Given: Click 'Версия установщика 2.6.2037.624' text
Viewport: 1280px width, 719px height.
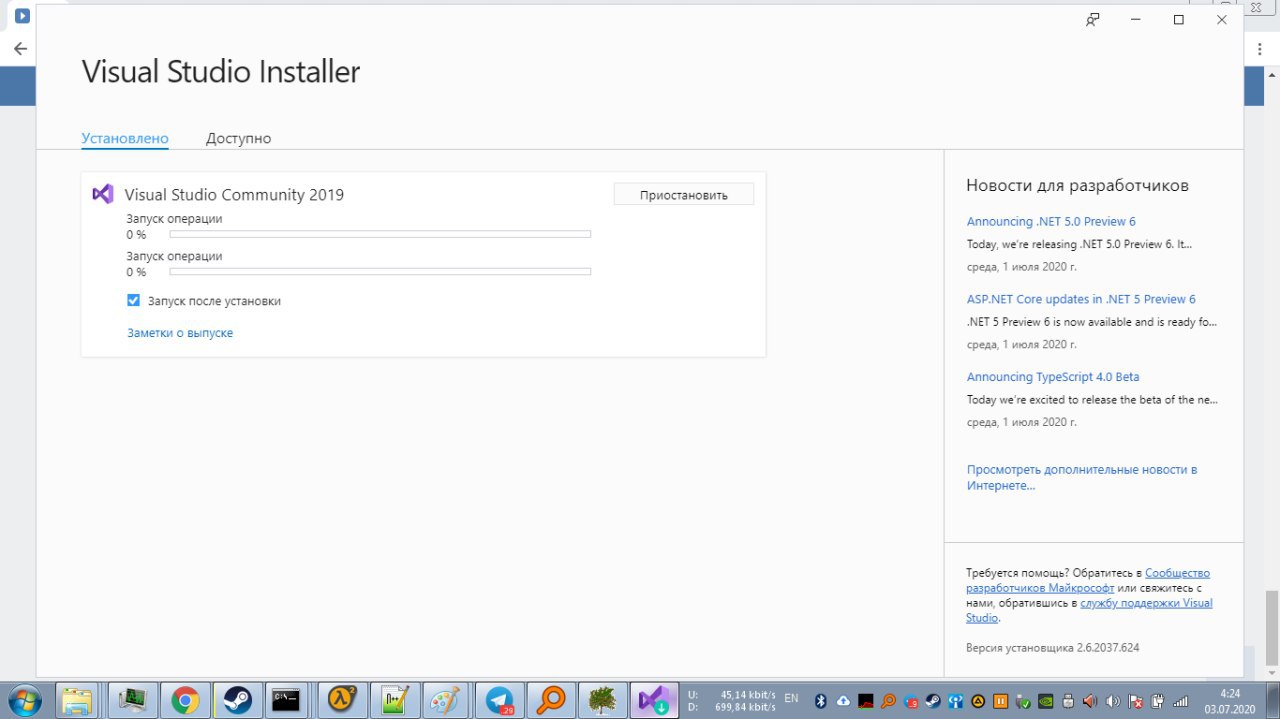Looking at the screenshot, I should 1052,647.
